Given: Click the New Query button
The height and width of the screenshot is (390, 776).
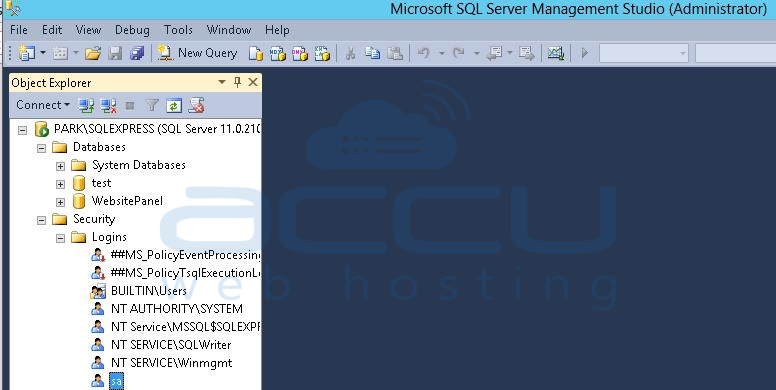Looking at the screenshot, I should (x=197, y=53).
